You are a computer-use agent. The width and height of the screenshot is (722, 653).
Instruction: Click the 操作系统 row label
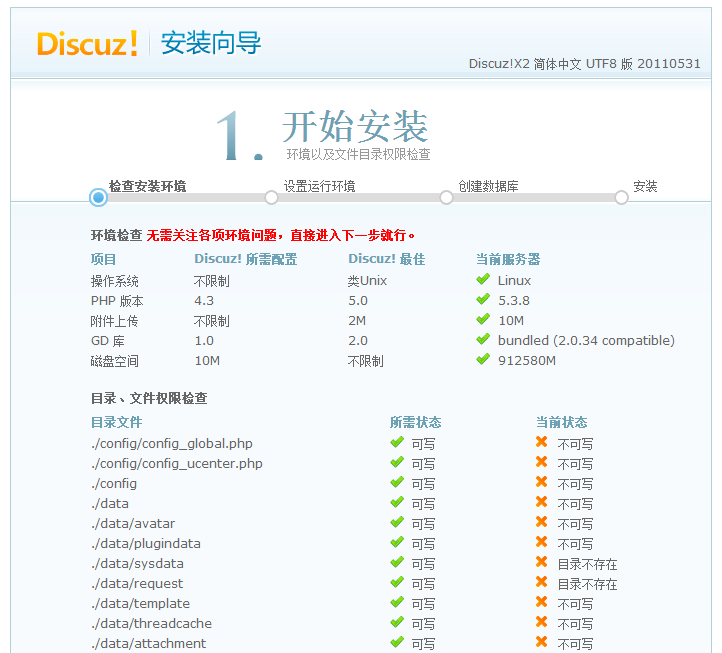click(115, 280)
